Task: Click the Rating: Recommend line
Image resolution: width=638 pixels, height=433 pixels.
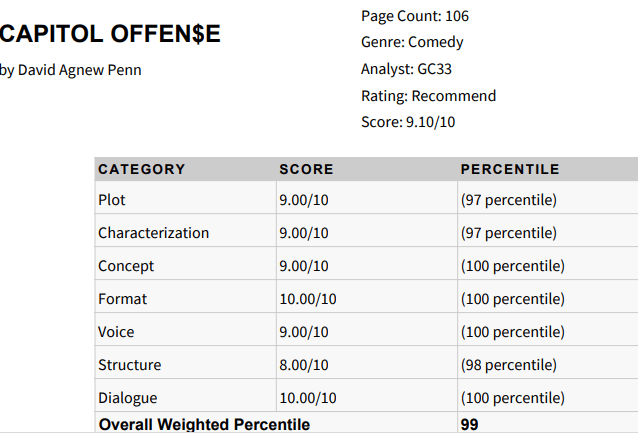Action: coord(428,96)
